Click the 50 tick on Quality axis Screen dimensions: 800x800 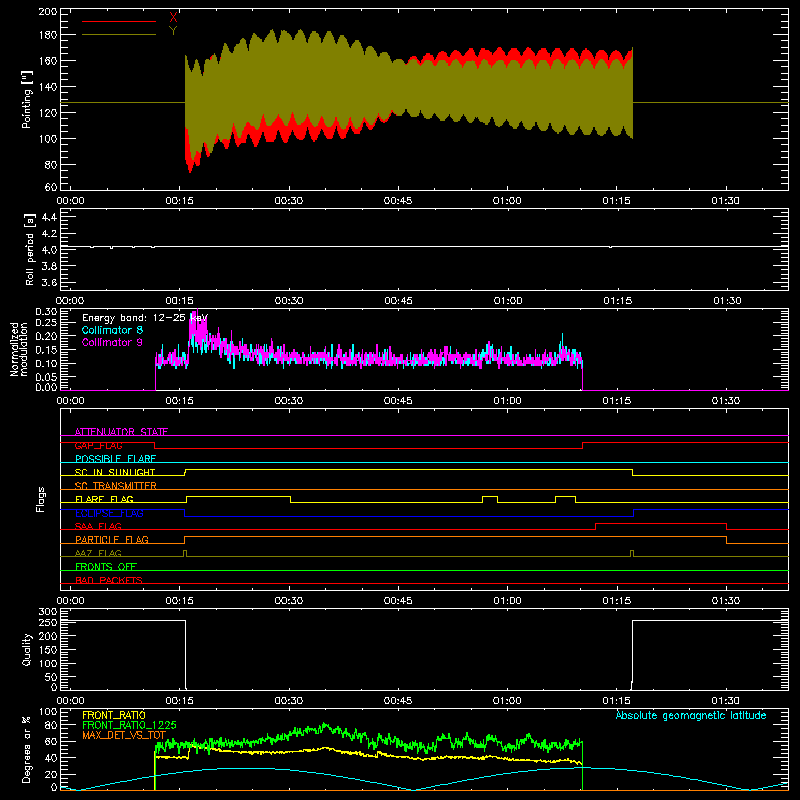[x=51, y=677]
